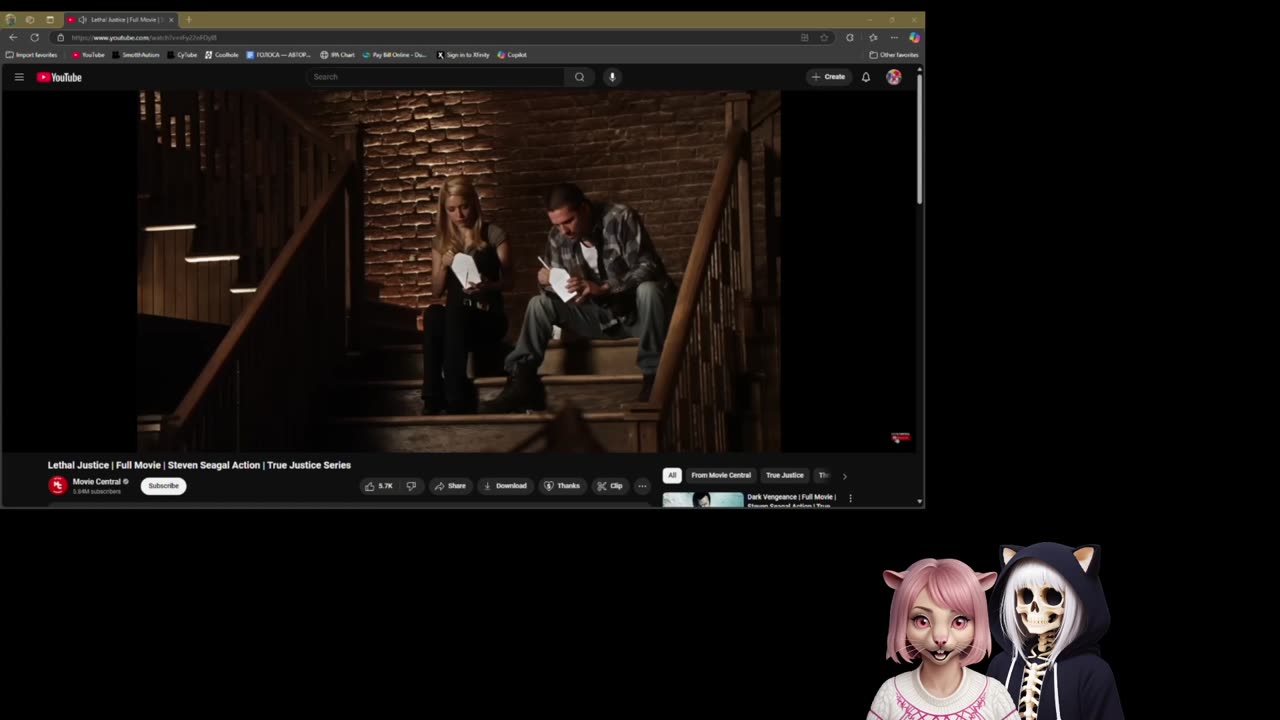The height and width of the screenshot is (720, 1280).
Task: Open the browser profile icon in title bar
Action: click(x=11, y=19)
